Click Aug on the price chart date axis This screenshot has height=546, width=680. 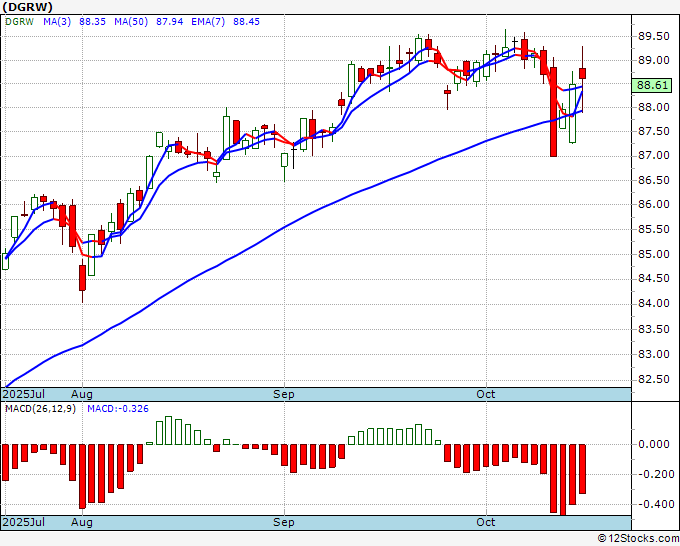click(x=82, y=394)
